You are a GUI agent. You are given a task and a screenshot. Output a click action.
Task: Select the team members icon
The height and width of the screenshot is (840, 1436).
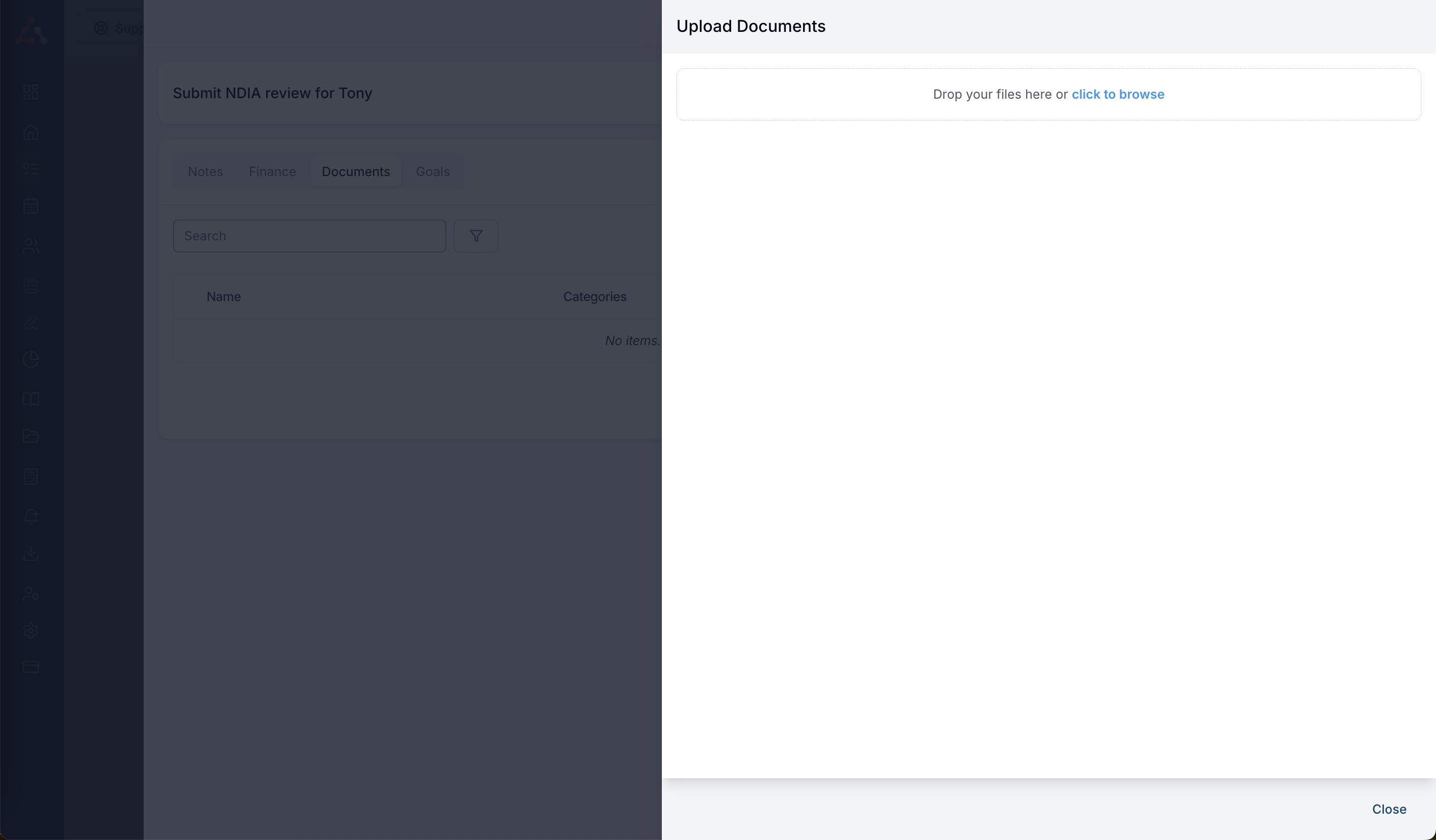[31, 245]
